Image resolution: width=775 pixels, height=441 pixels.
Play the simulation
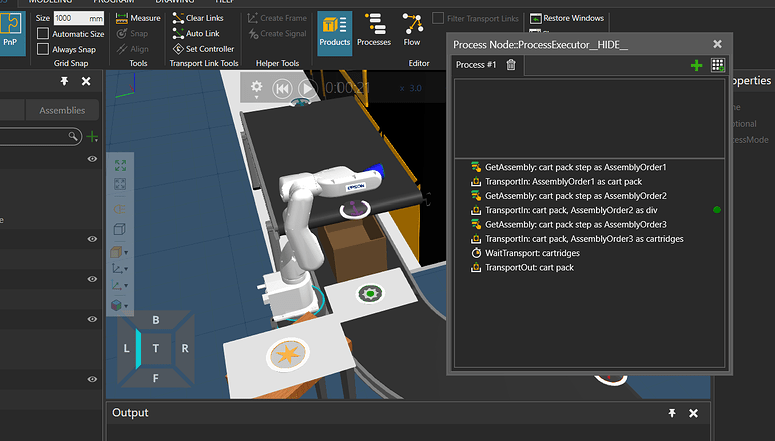[308, 89]
